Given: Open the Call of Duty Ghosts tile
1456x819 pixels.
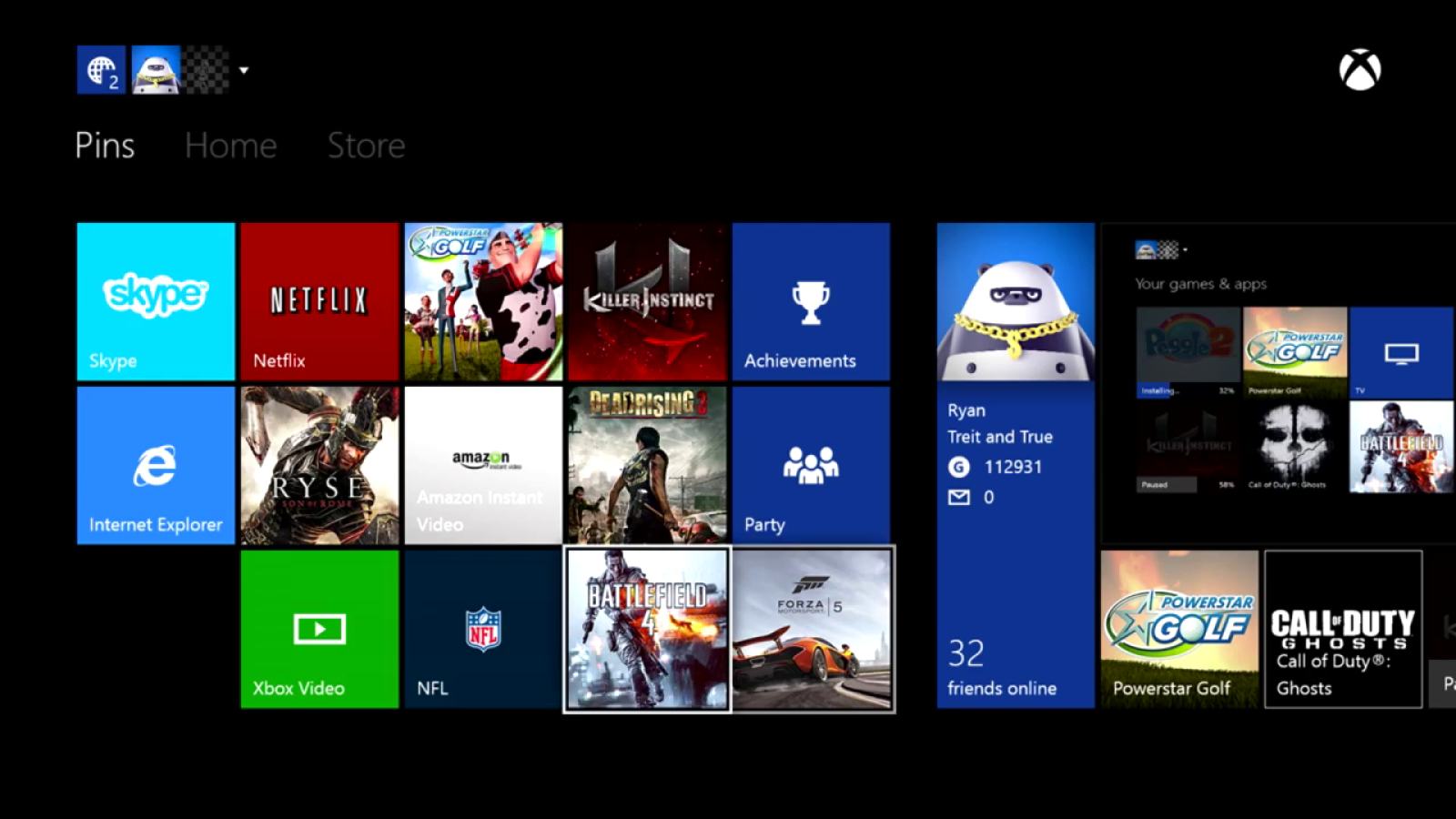Looking at the screenshot, I should [x=1343, y=629].
